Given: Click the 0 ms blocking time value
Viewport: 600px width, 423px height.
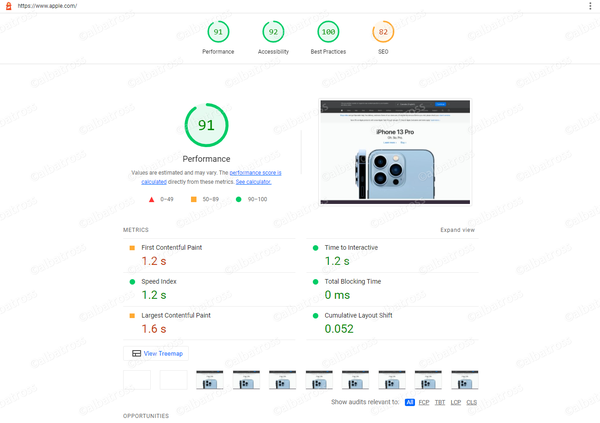Looking at the screenshot, I should click(337, 295).
